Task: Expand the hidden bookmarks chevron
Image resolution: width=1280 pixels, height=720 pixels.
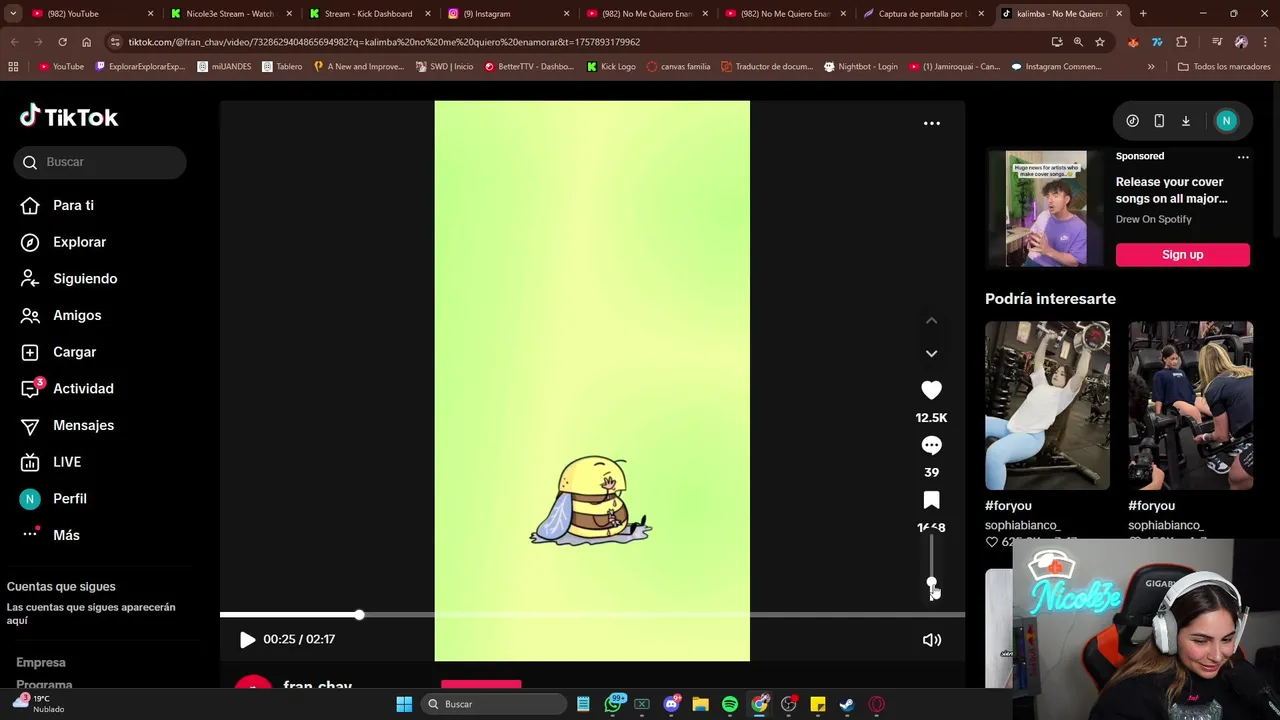Action: 1151,67
